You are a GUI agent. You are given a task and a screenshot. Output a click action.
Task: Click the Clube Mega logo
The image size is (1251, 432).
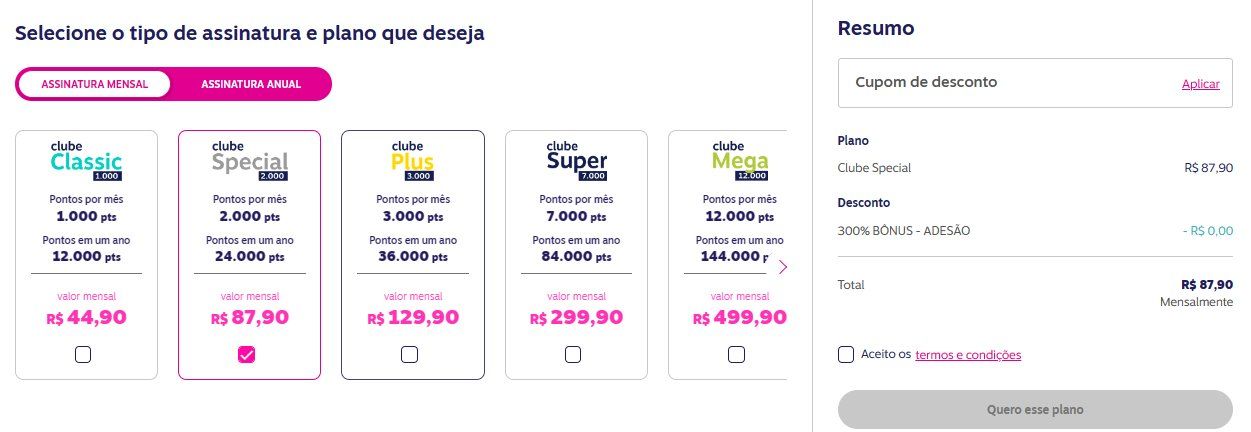740,161
